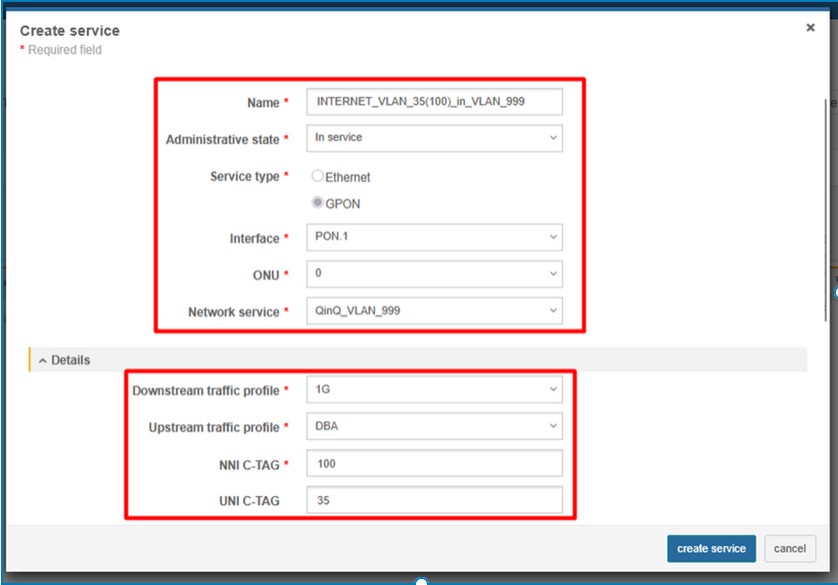This screenshot has width=838, height=585.
Task: Click the dialog's vertical scrollbar
Action: [x=825, y=210]
